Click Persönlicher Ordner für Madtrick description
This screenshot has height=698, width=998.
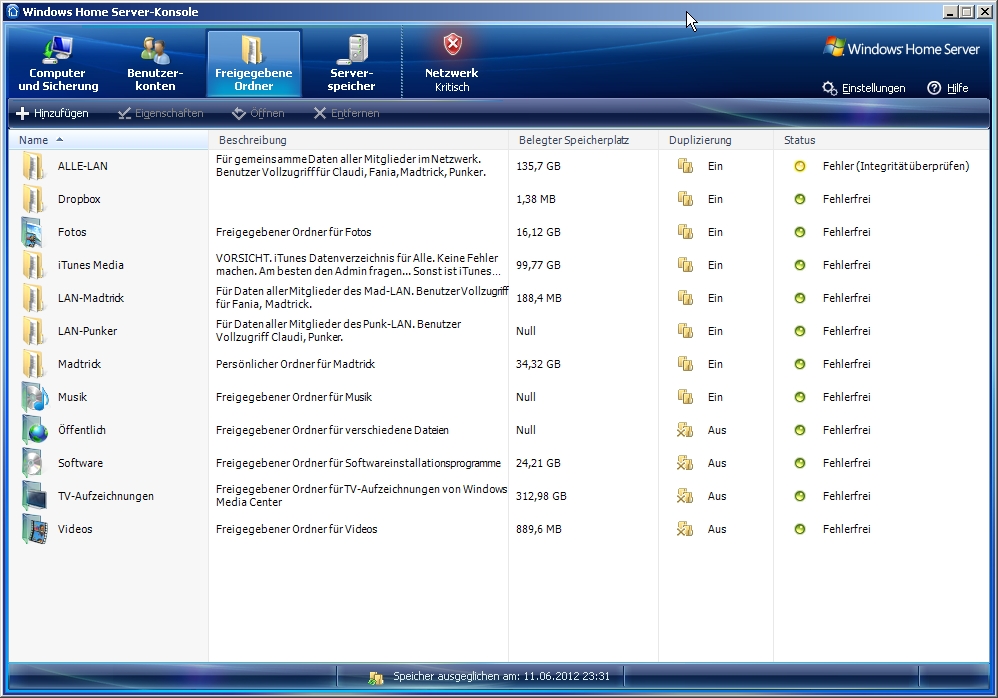point(295,365)
